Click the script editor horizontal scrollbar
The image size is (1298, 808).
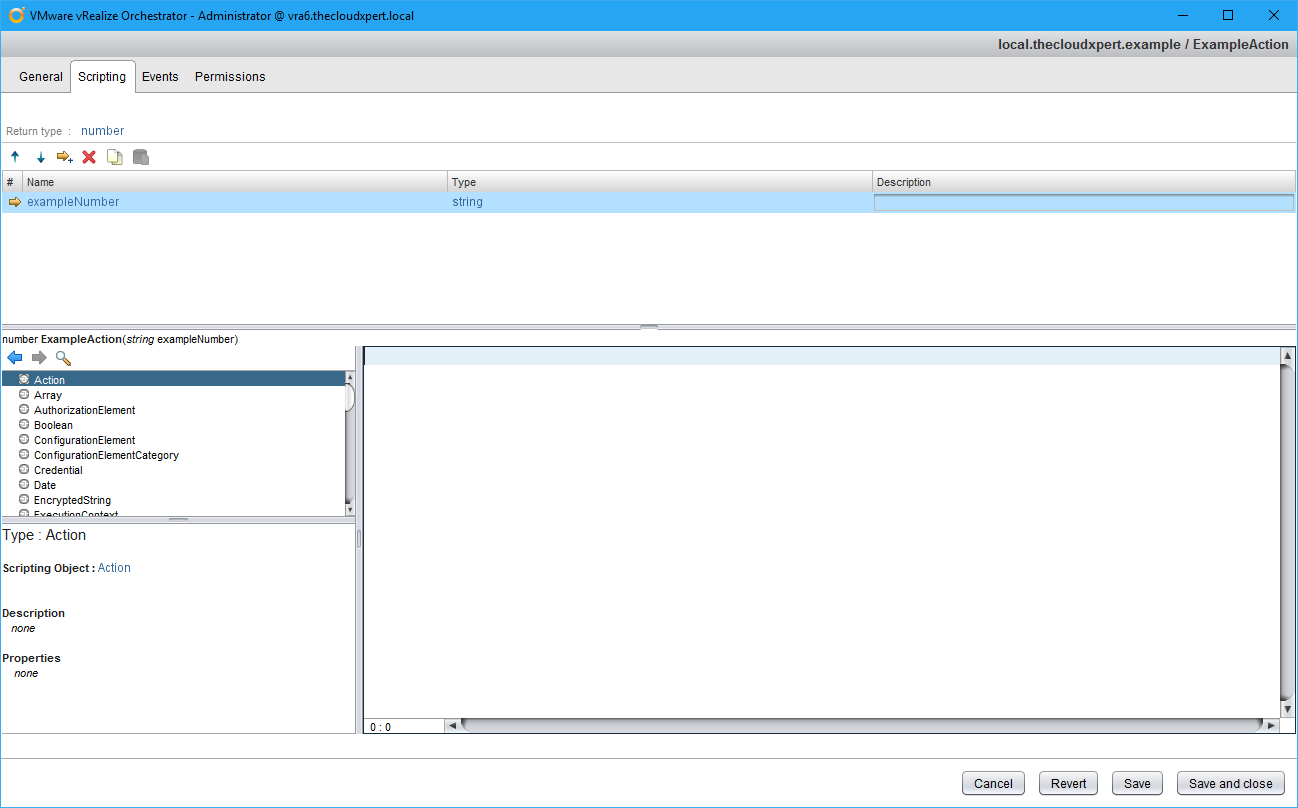click(x=860, y=725)
